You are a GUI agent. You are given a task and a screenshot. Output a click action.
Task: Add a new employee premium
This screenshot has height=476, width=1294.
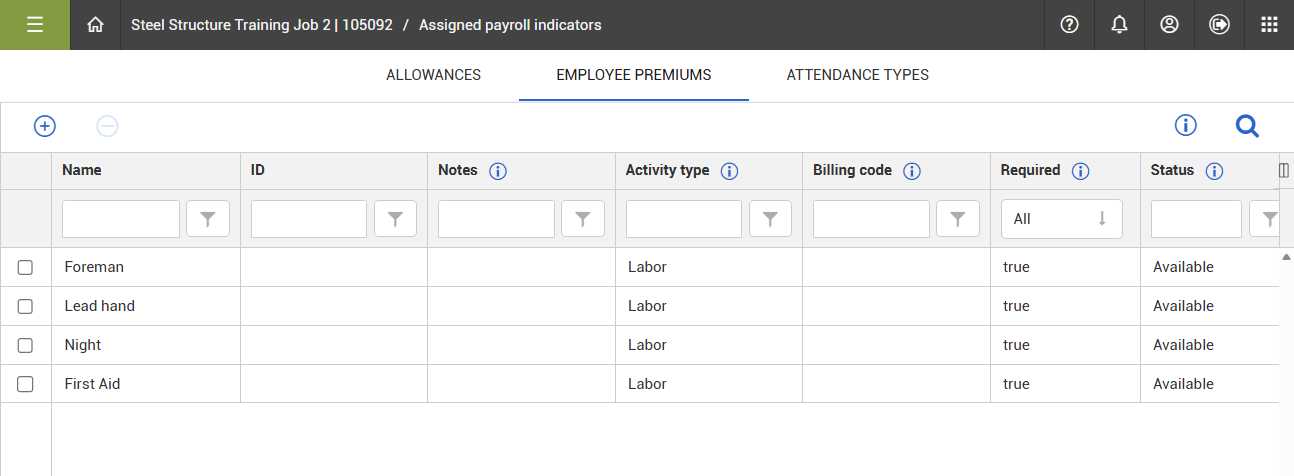45,126
